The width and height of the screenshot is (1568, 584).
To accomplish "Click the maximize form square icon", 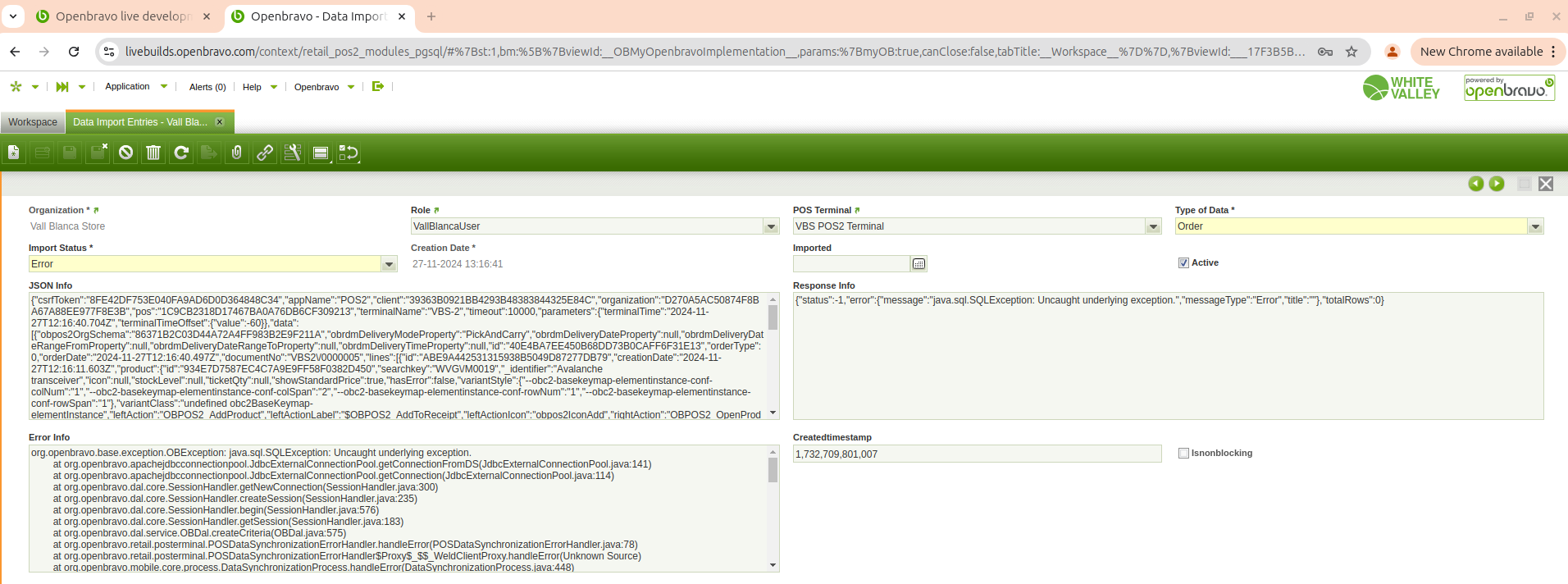I will 1525,184.
